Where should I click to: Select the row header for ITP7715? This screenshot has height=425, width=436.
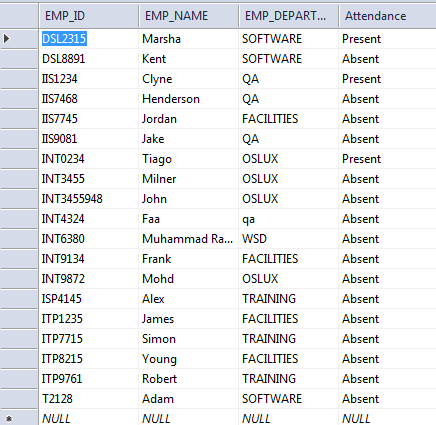(19, 339)
